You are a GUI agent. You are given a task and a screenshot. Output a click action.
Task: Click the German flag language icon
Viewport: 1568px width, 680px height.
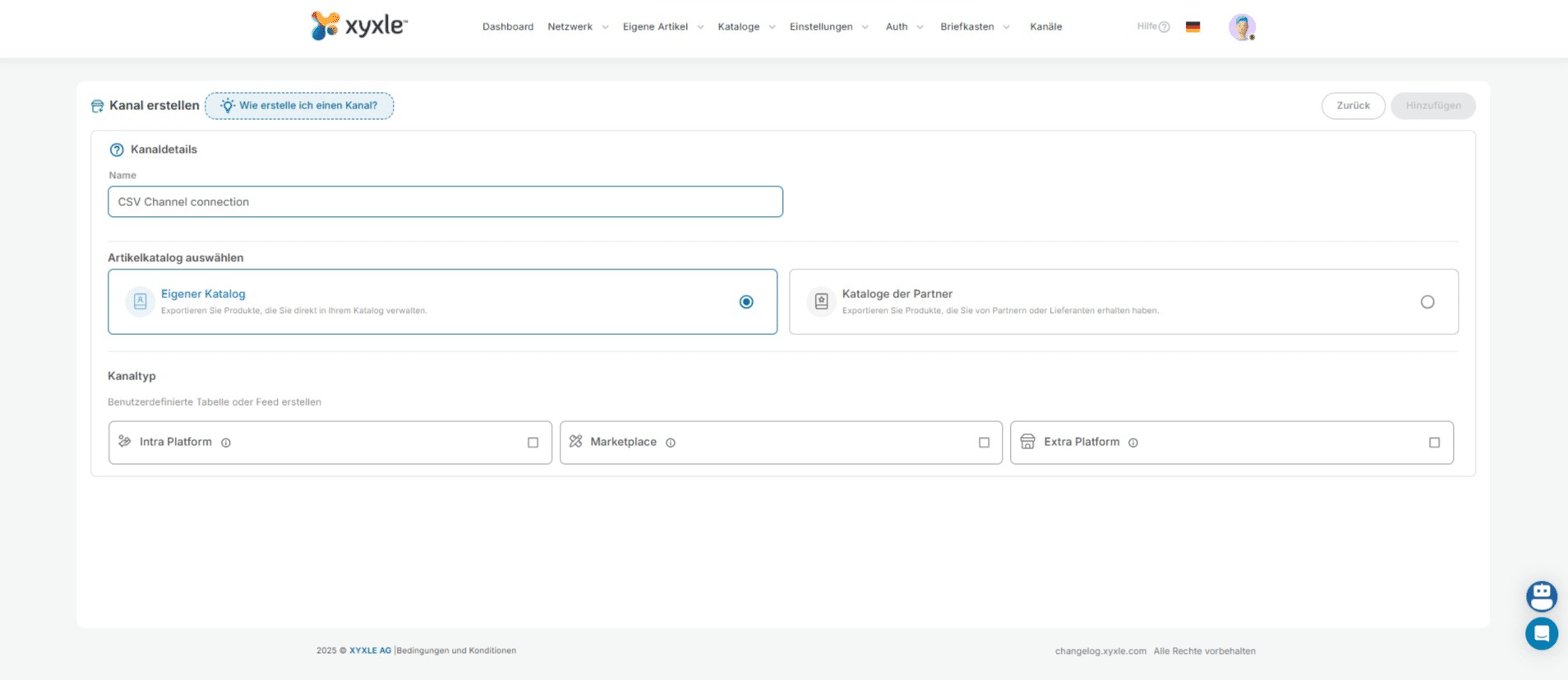pyautogui.click(x=1193, y=27)
